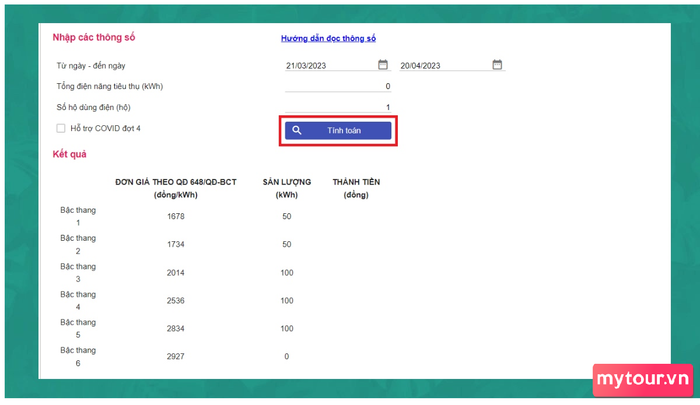700x405 pixels.
Task: Open the Hướng dẫn đọc thông số link
Action: 328,38
